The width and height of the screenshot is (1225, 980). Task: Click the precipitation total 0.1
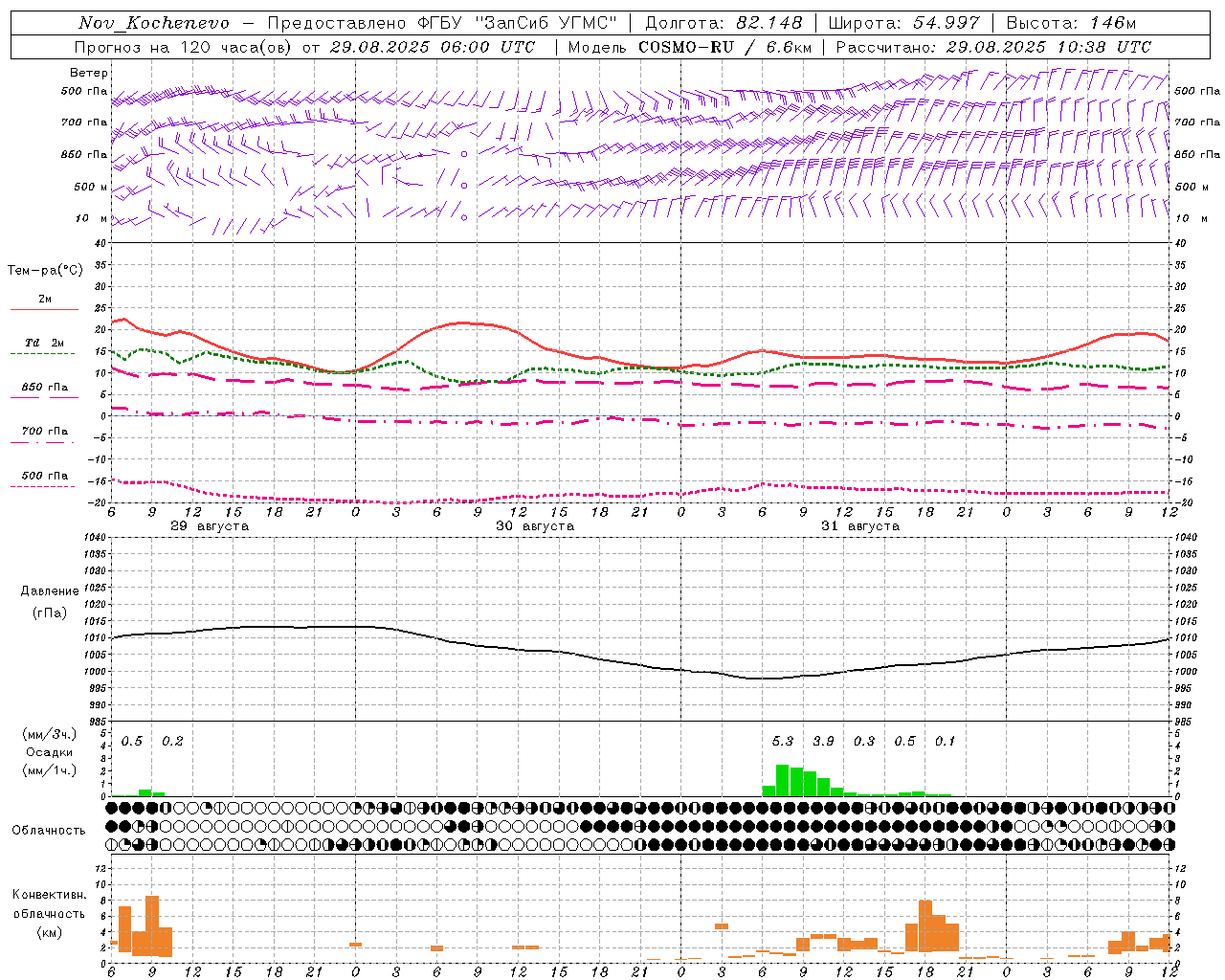(x=945, y=741)
